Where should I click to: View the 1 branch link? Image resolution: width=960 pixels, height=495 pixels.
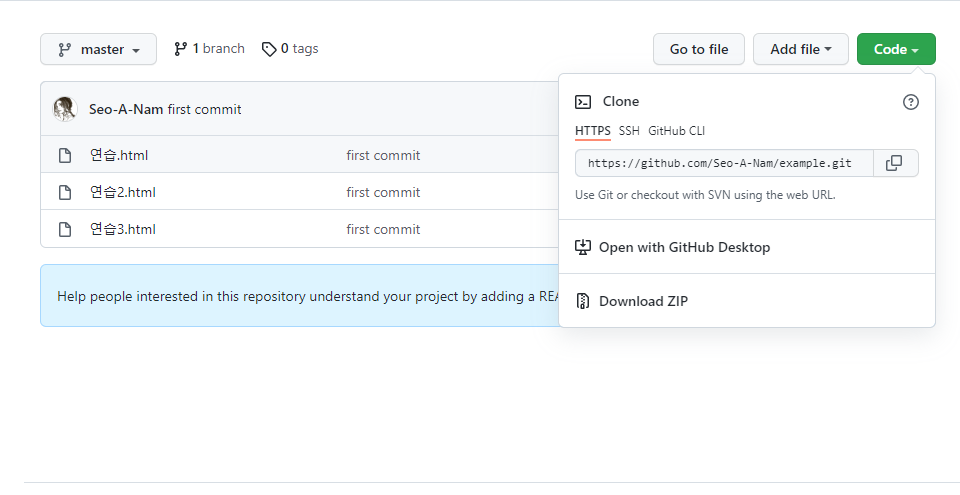[x=209, y=48]
